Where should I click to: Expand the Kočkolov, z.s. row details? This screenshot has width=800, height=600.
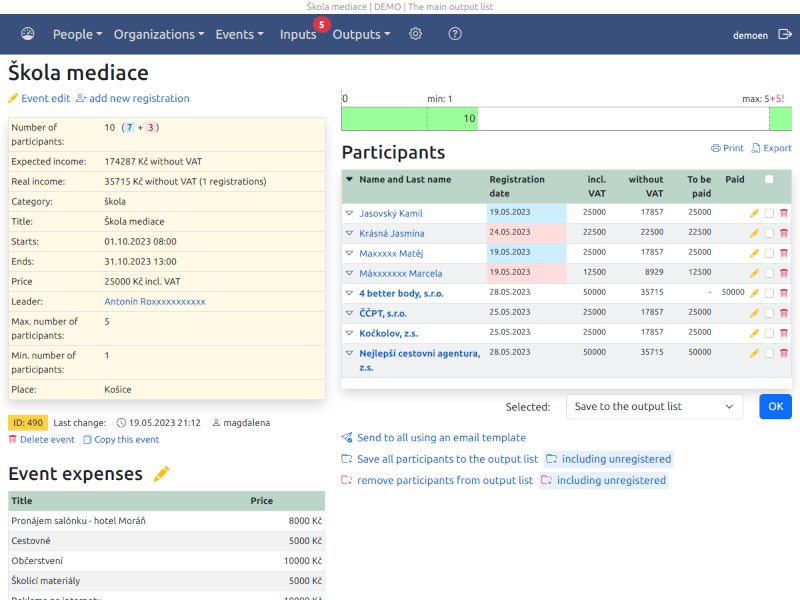coord(349,333)
